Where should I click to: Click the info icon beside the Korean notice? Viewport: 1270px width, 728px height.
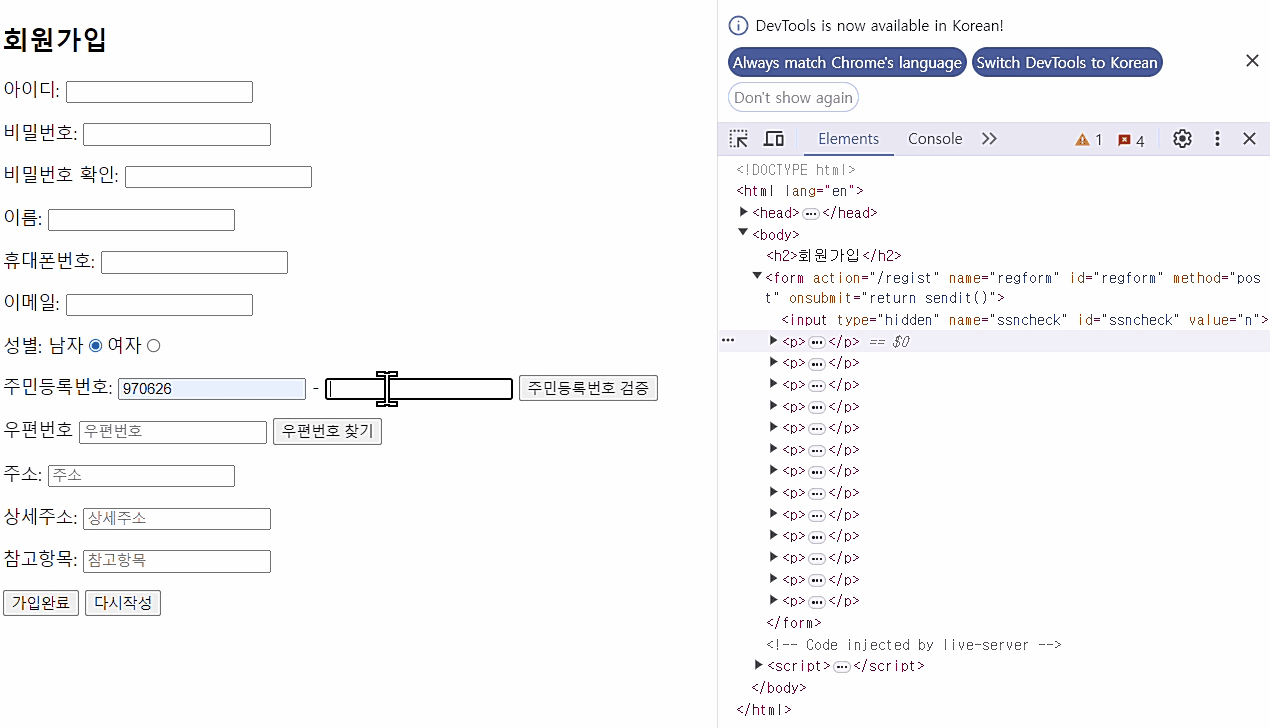tap(738, 26)
